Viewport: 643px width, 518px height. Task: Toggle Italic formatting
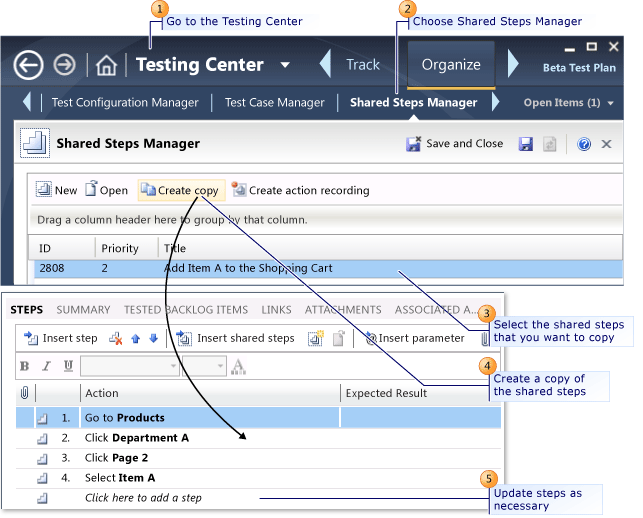coord(46,366)
